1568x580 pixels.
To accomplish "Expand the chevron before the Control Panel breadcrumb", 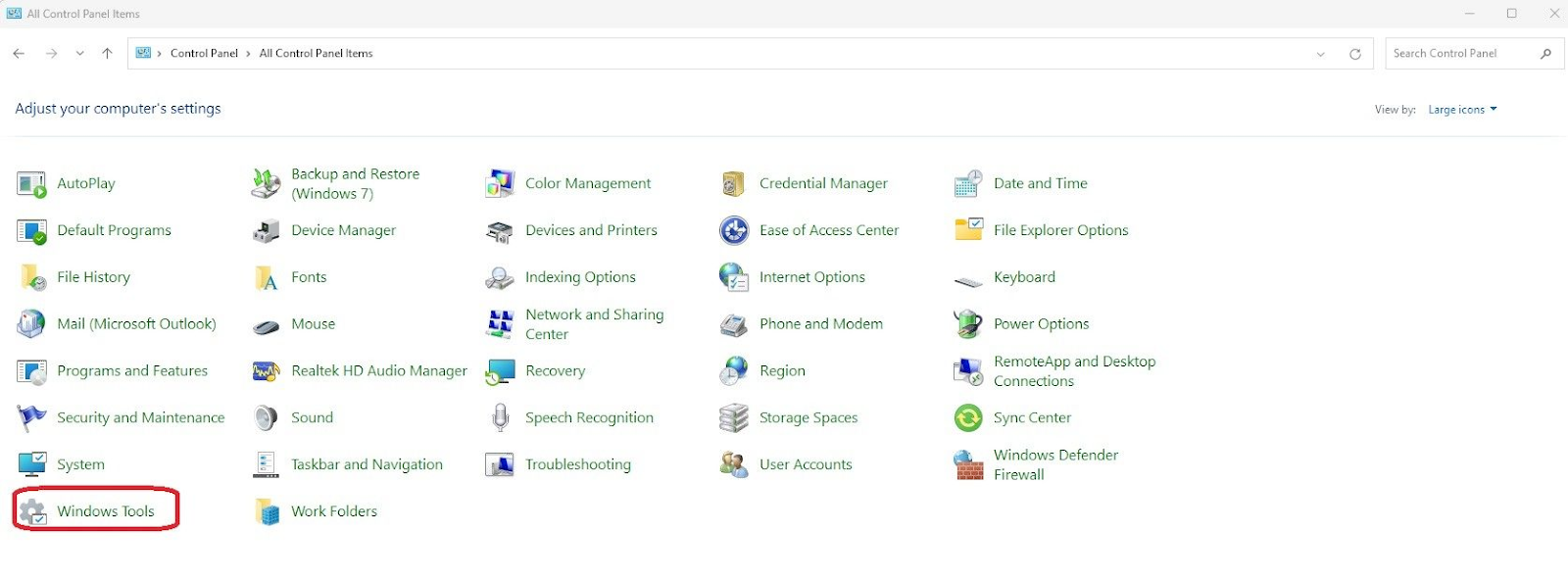I will point(160,54).
